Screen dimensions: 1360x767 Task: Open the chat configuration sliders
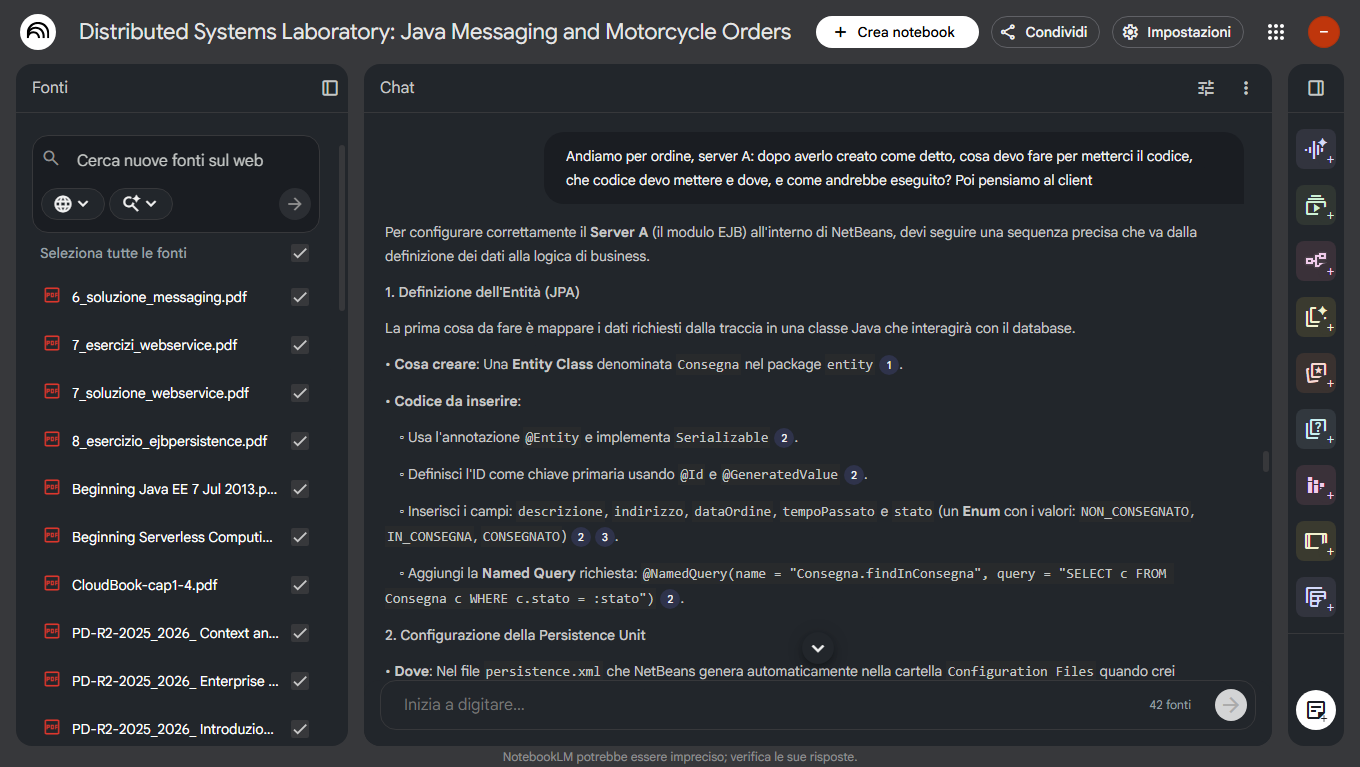(1205, 88)
